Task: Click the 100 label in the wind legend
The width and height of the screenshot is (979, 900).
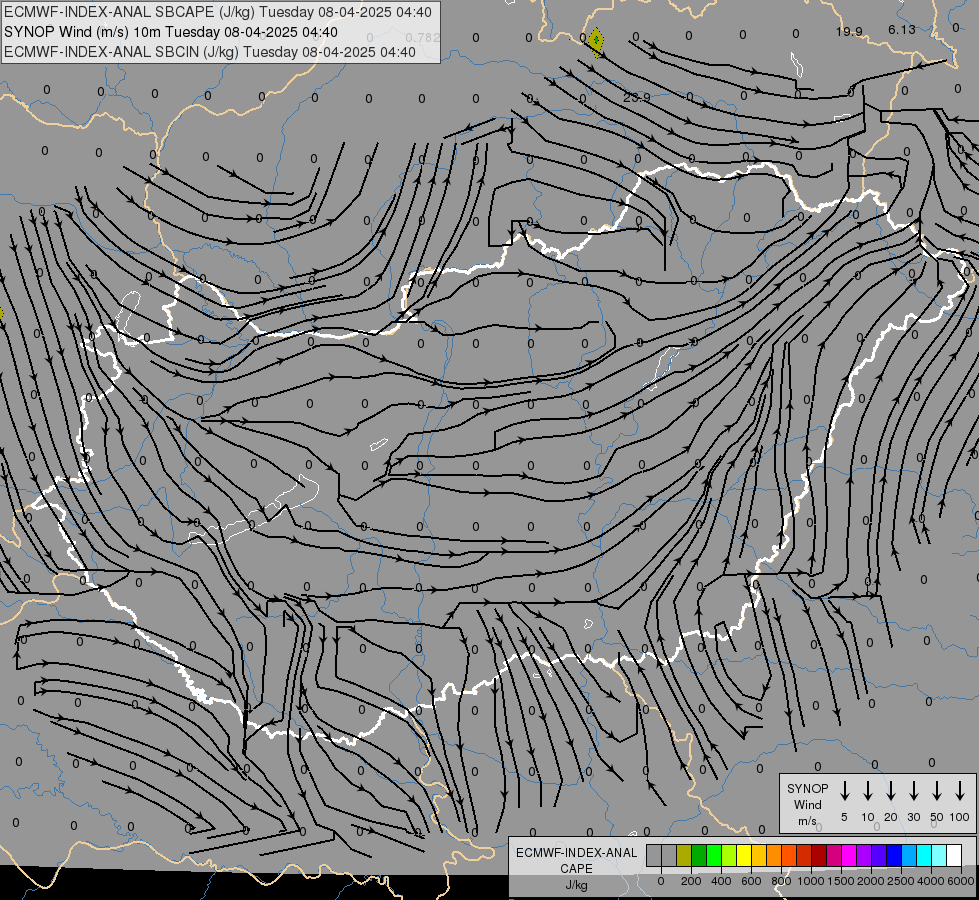Action: coord(960,817)
